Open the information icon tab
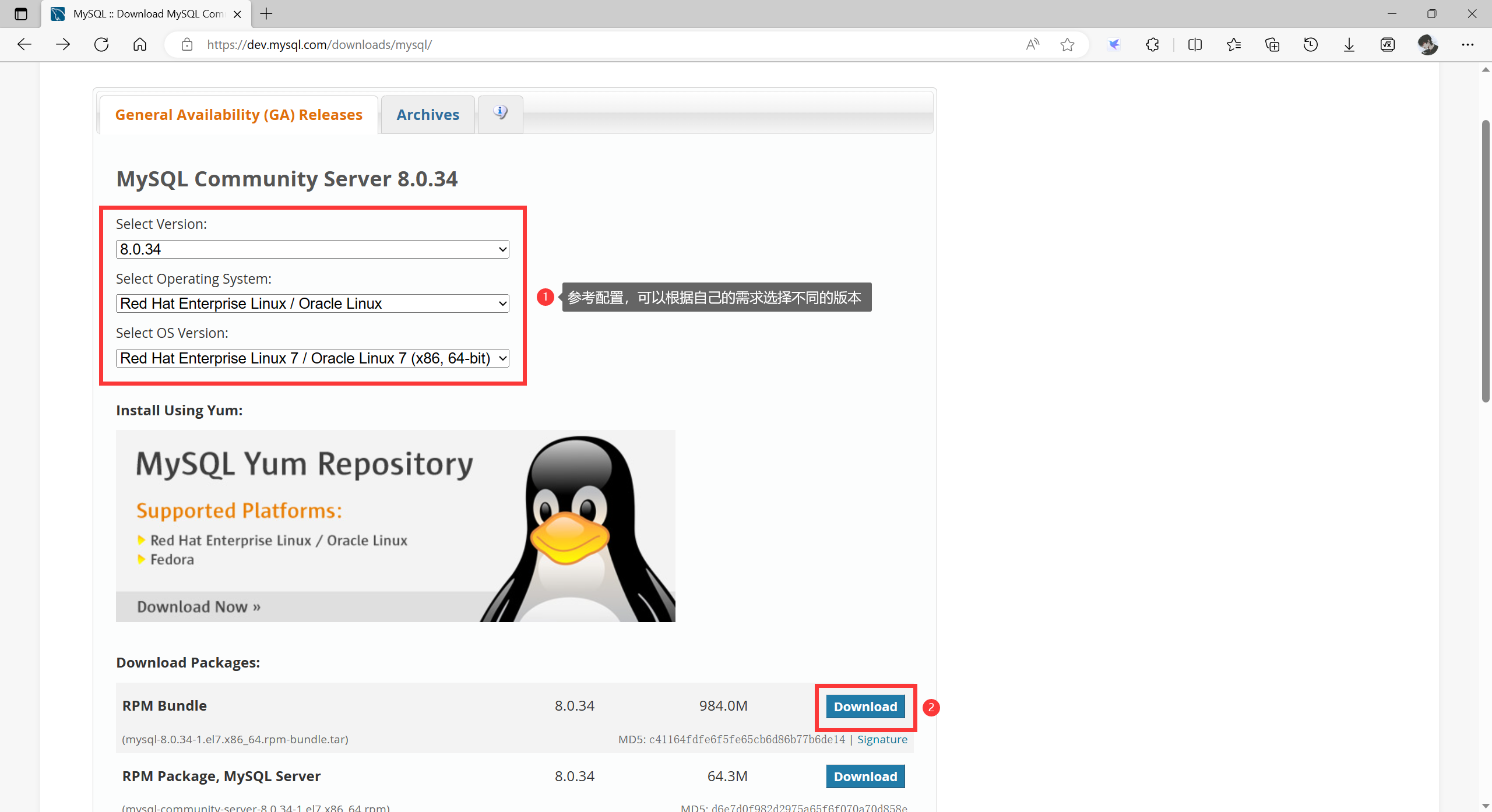The width and height of the screenshot is (1492, 812). click(x=500, y=114)
